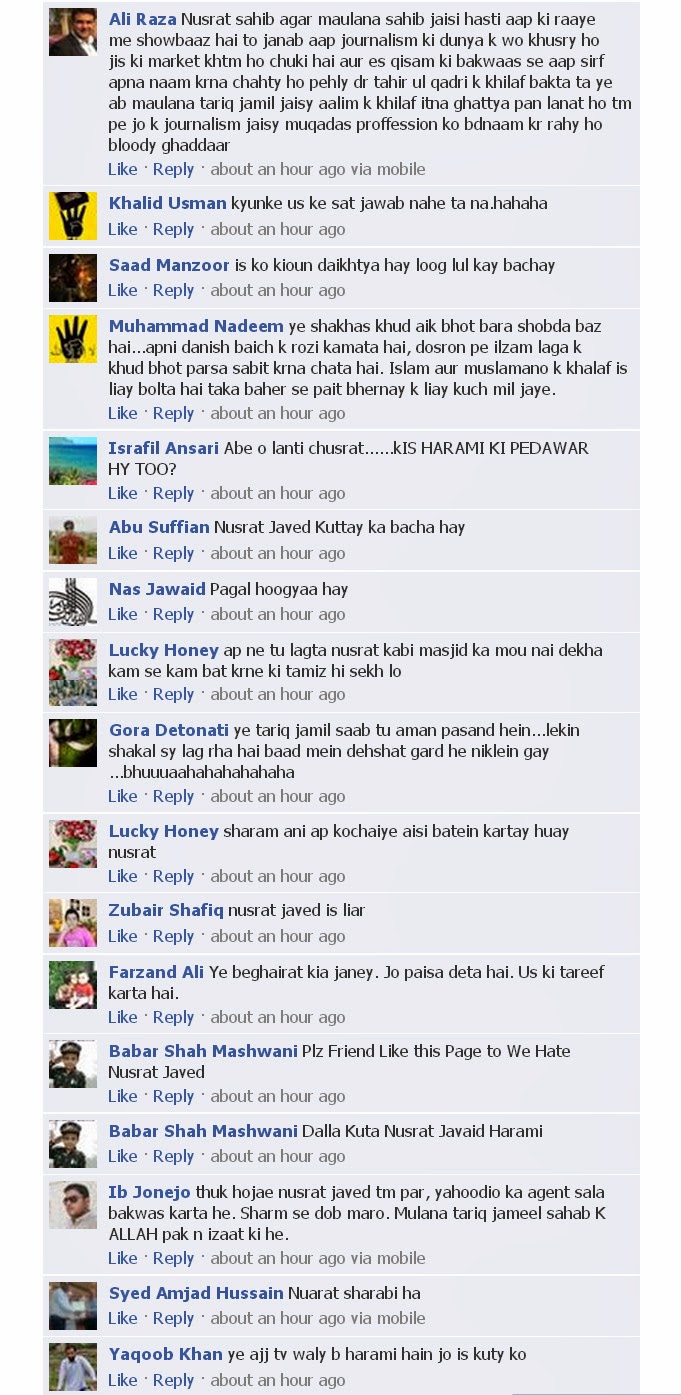Reply to Syed Amjad Hussain's comment

point(173,1318)
